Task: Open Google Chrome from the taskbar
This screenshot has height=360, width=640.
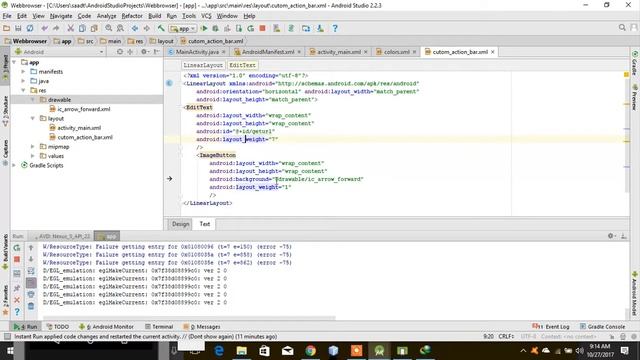Action: click(x=311, y=351)
